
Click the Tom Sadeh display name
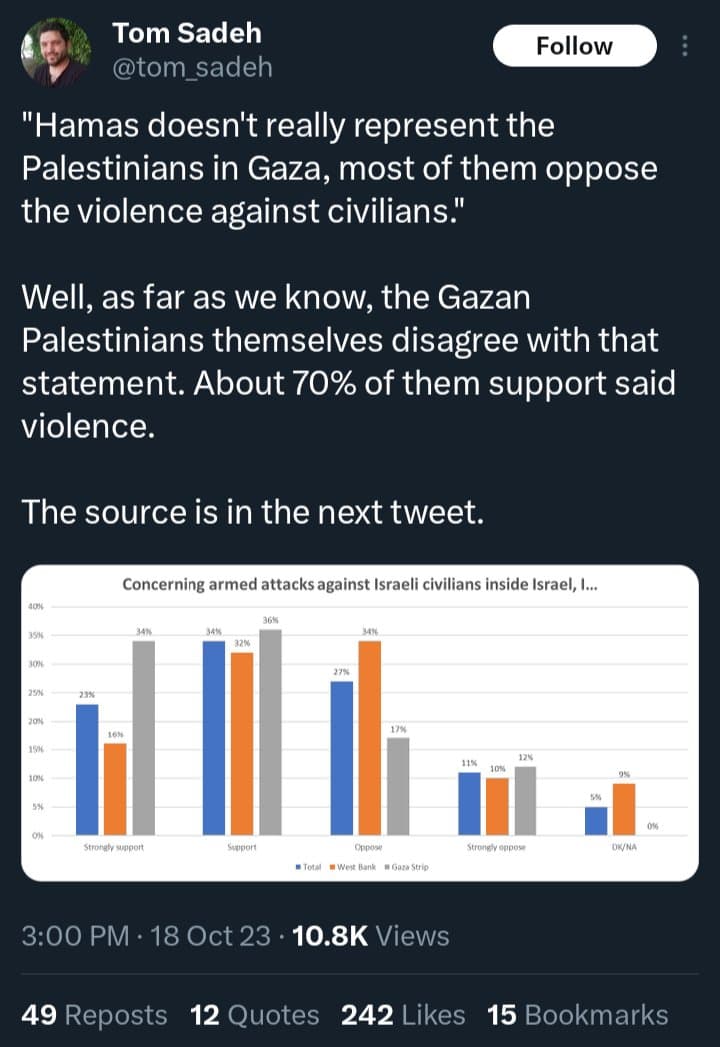(x=187, y=32)
